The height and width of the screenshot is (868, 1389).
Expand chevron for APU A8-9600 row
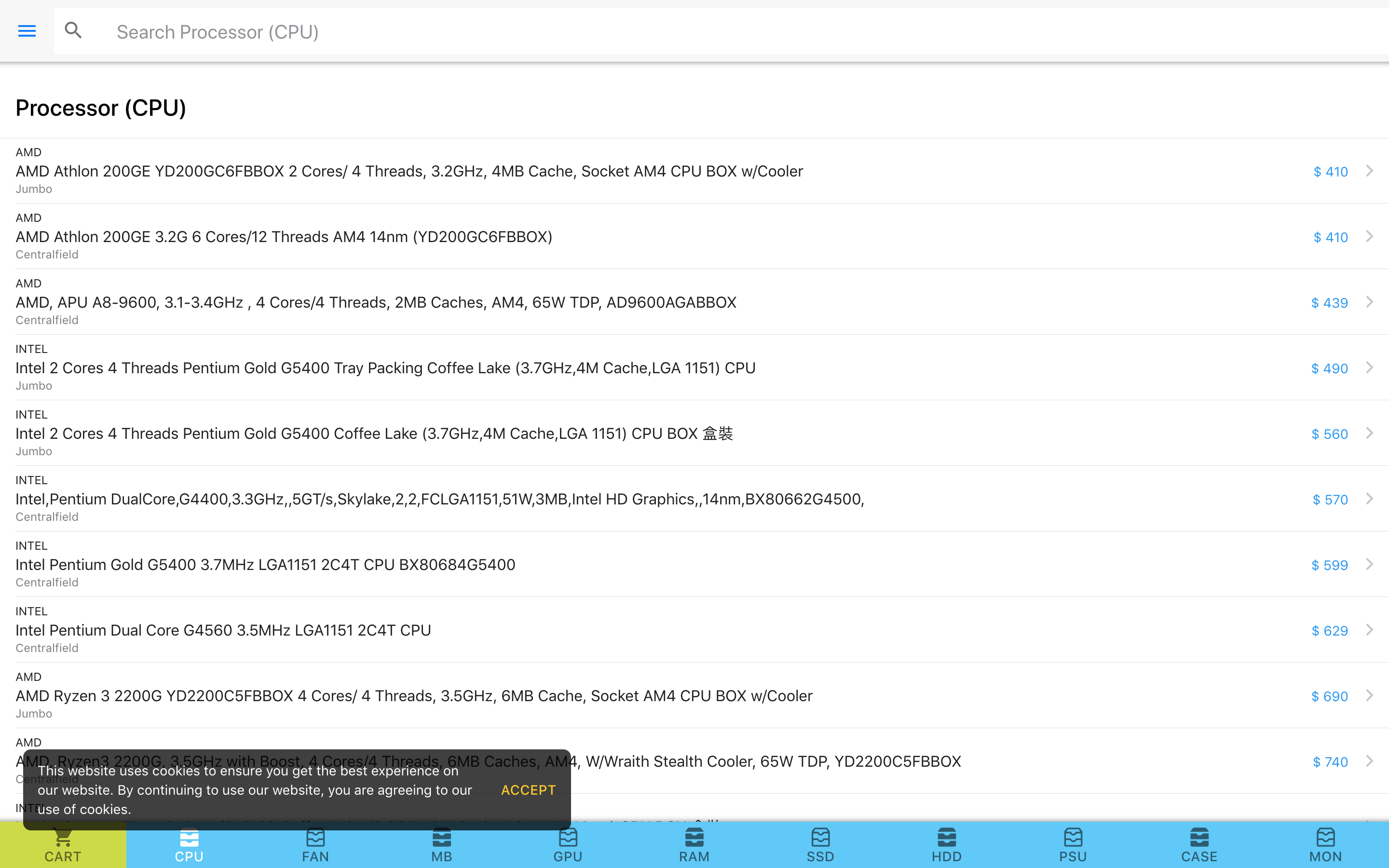[1370, 302]
